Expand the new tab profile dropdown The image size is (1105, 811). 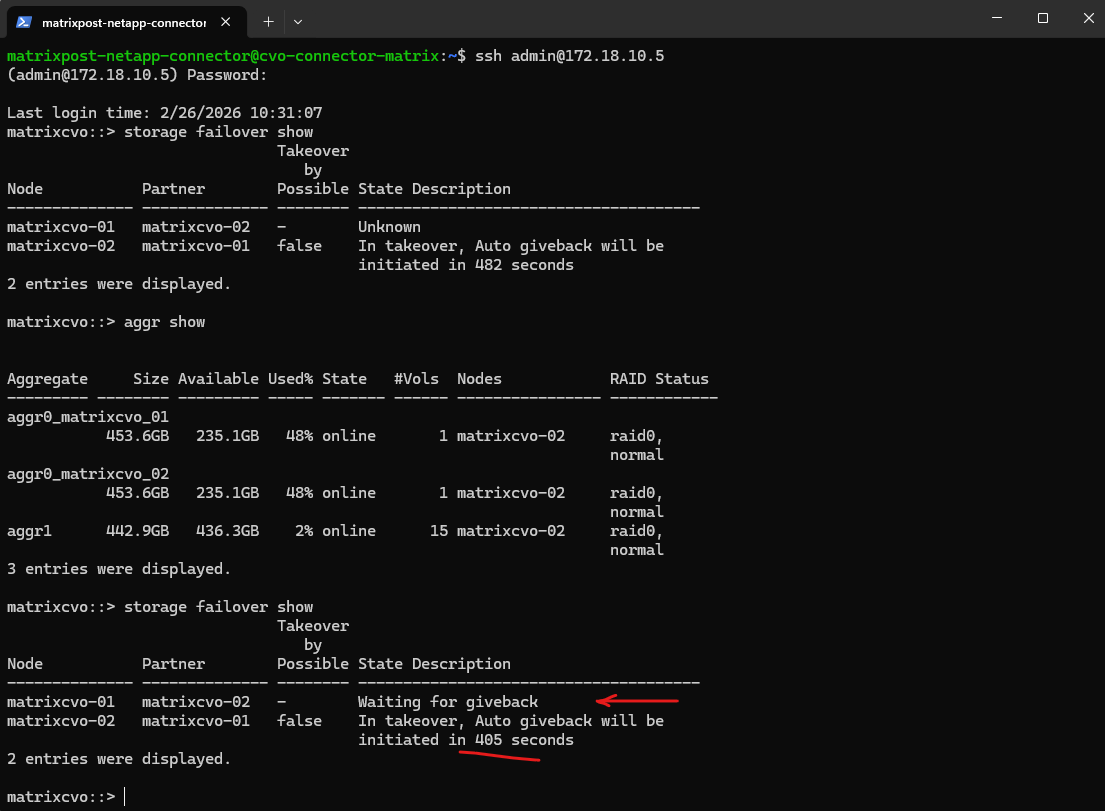point(298,21)
